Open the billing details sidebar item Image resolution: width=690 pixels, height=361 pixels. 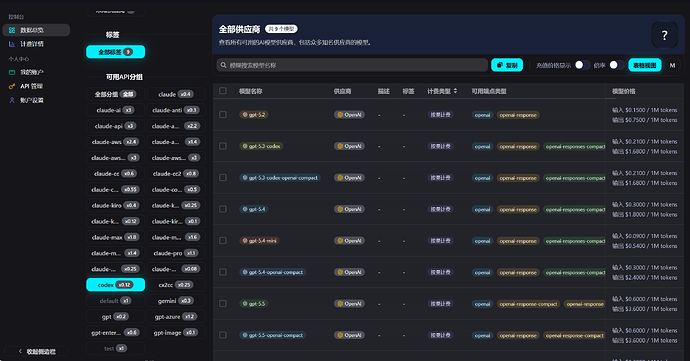click(37, 44)
